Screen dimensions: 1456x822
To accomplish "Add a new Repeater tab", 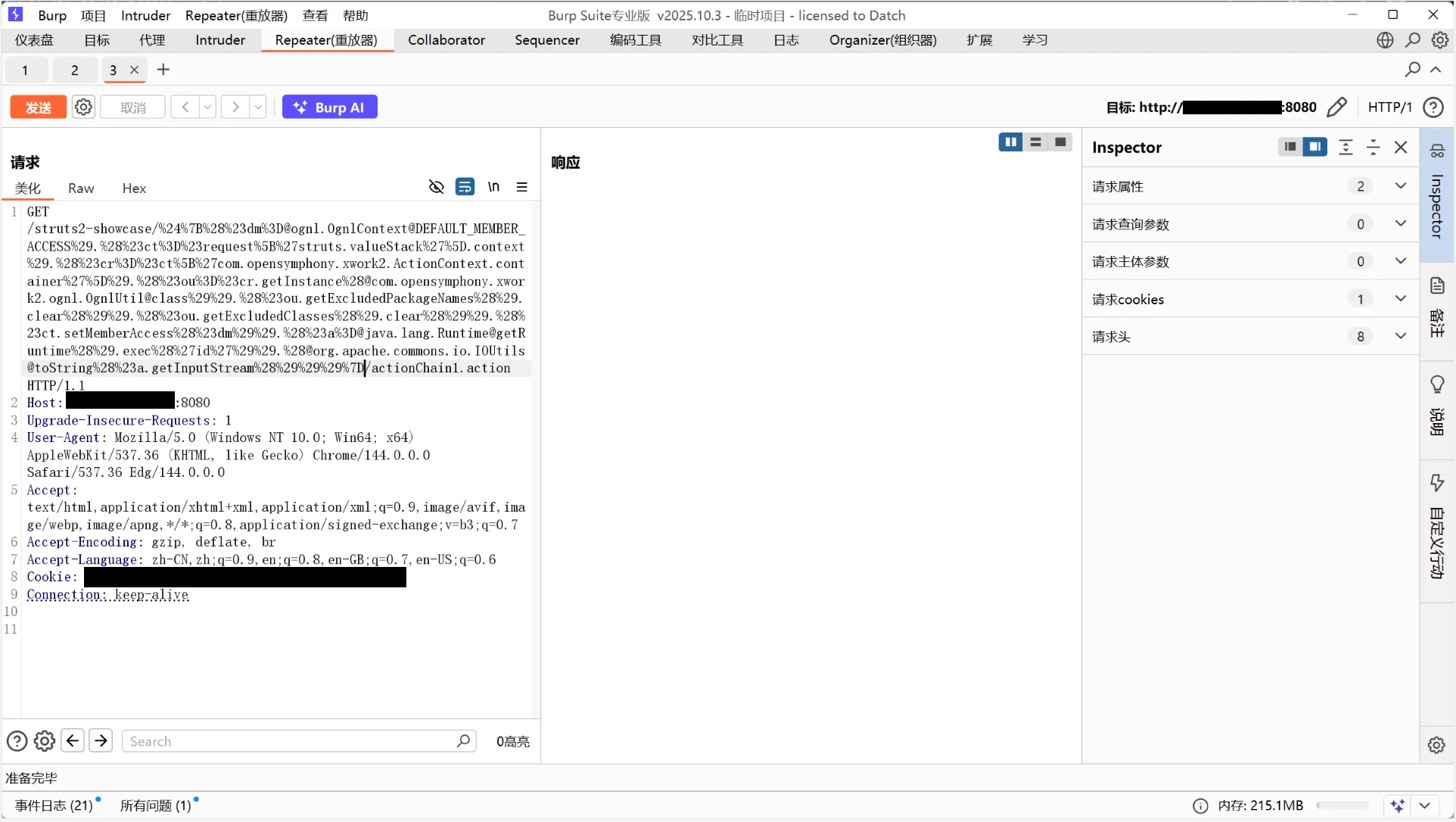I will (x=163, y=70).
